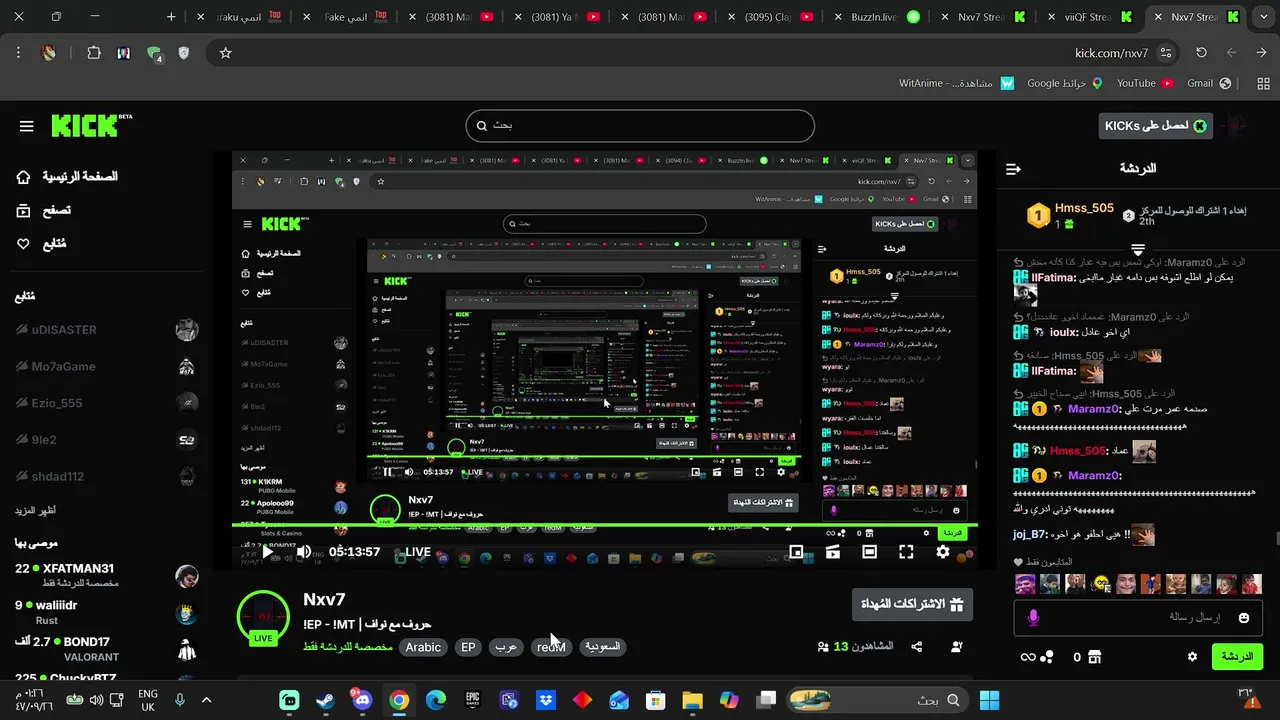The height and width of the screenshot is (720, 1280).
Task: Open the player settings gear
Action: pyautogui.click(x=943, y=552)
